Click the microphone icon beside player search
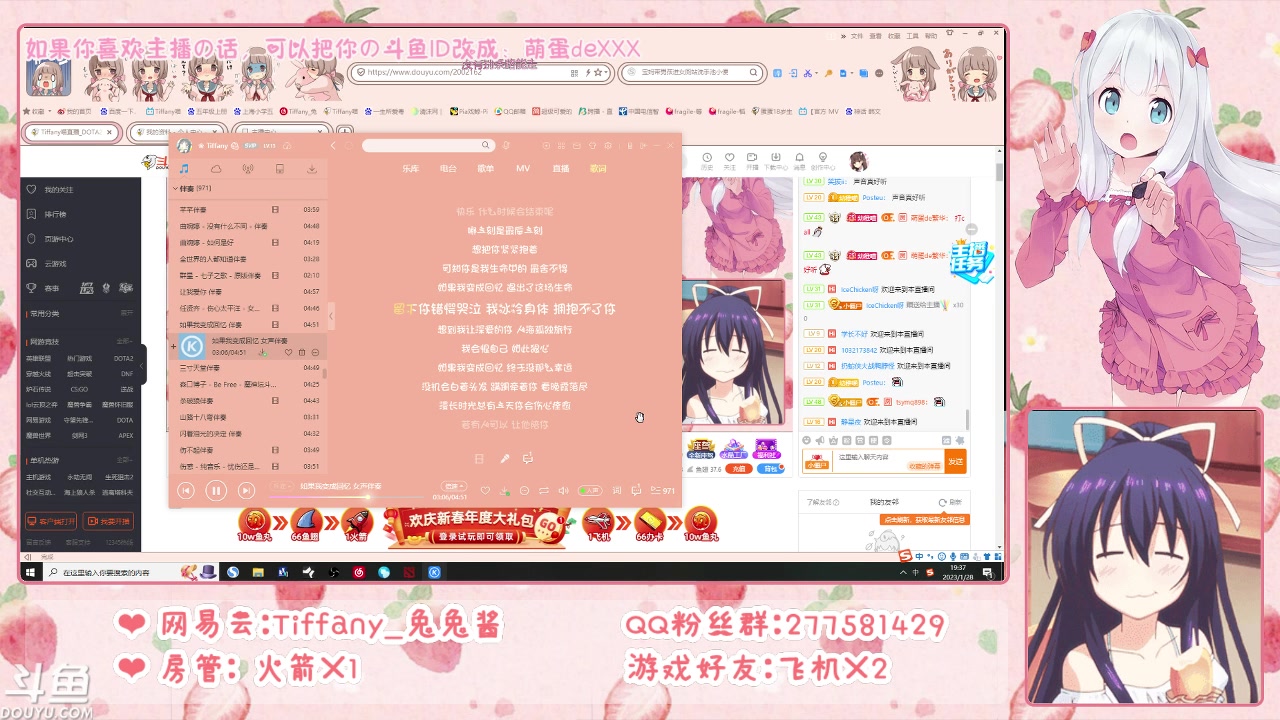Screen dimensions: 1280x720 pyautogui.click(x=508, y=145)
